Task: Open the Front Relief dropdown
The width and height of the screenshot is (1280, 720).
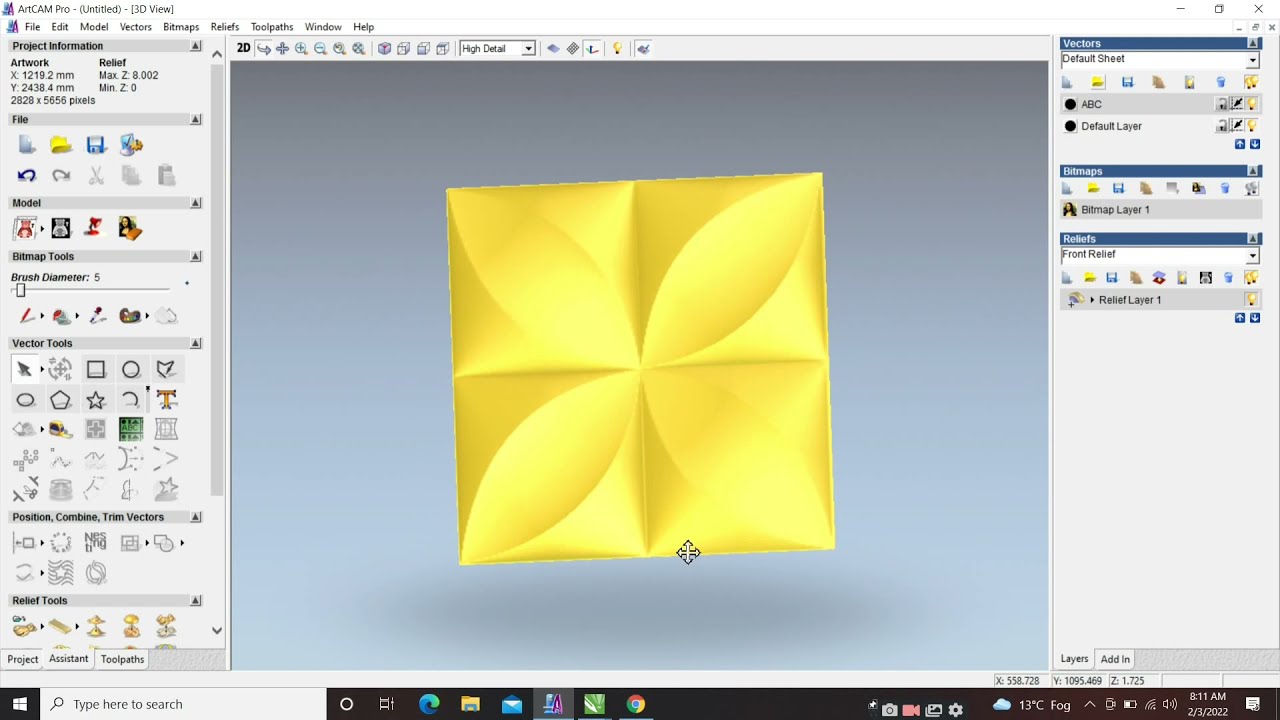Action: (x=1252, y=256)
